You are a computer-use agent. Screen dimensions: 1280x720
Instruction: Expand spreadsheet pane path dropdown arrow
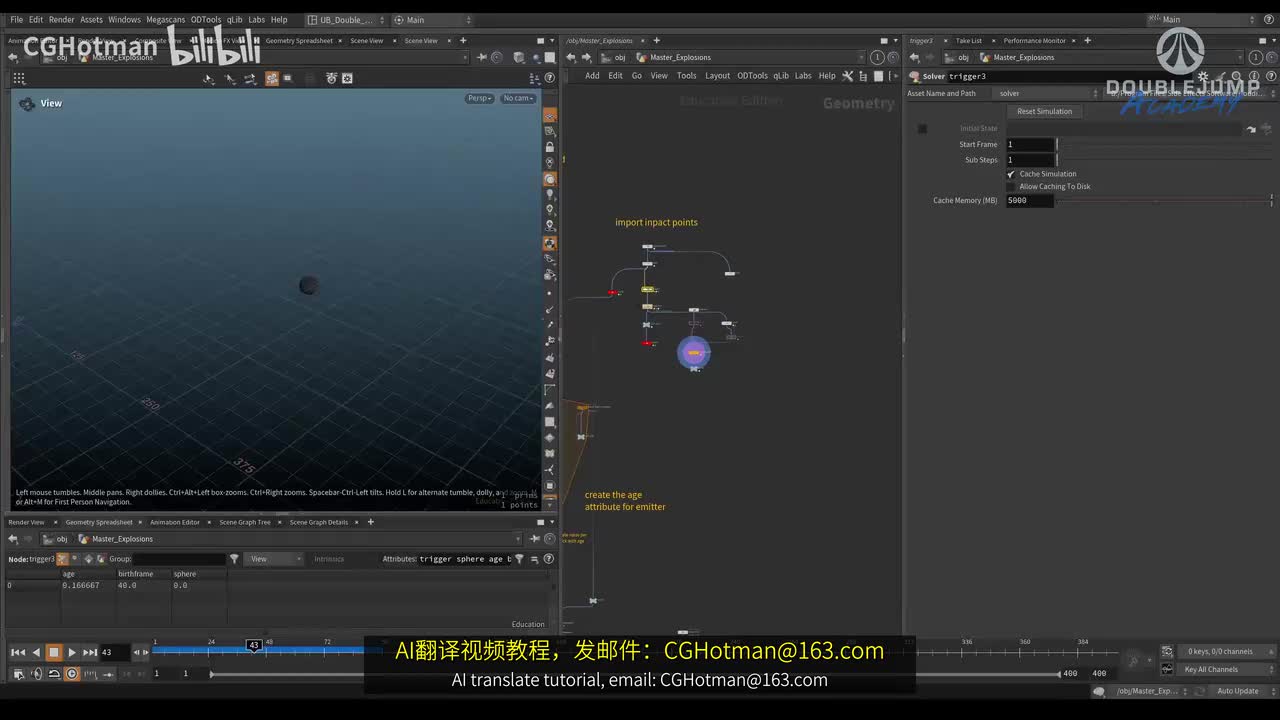(518, 539)
